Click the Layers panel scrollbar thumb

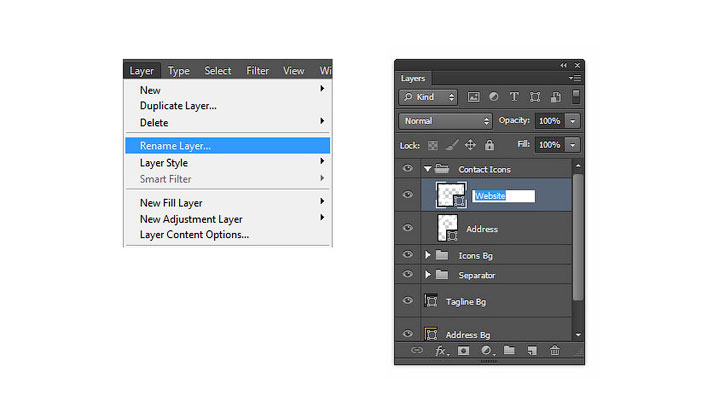tap(578, 237)
